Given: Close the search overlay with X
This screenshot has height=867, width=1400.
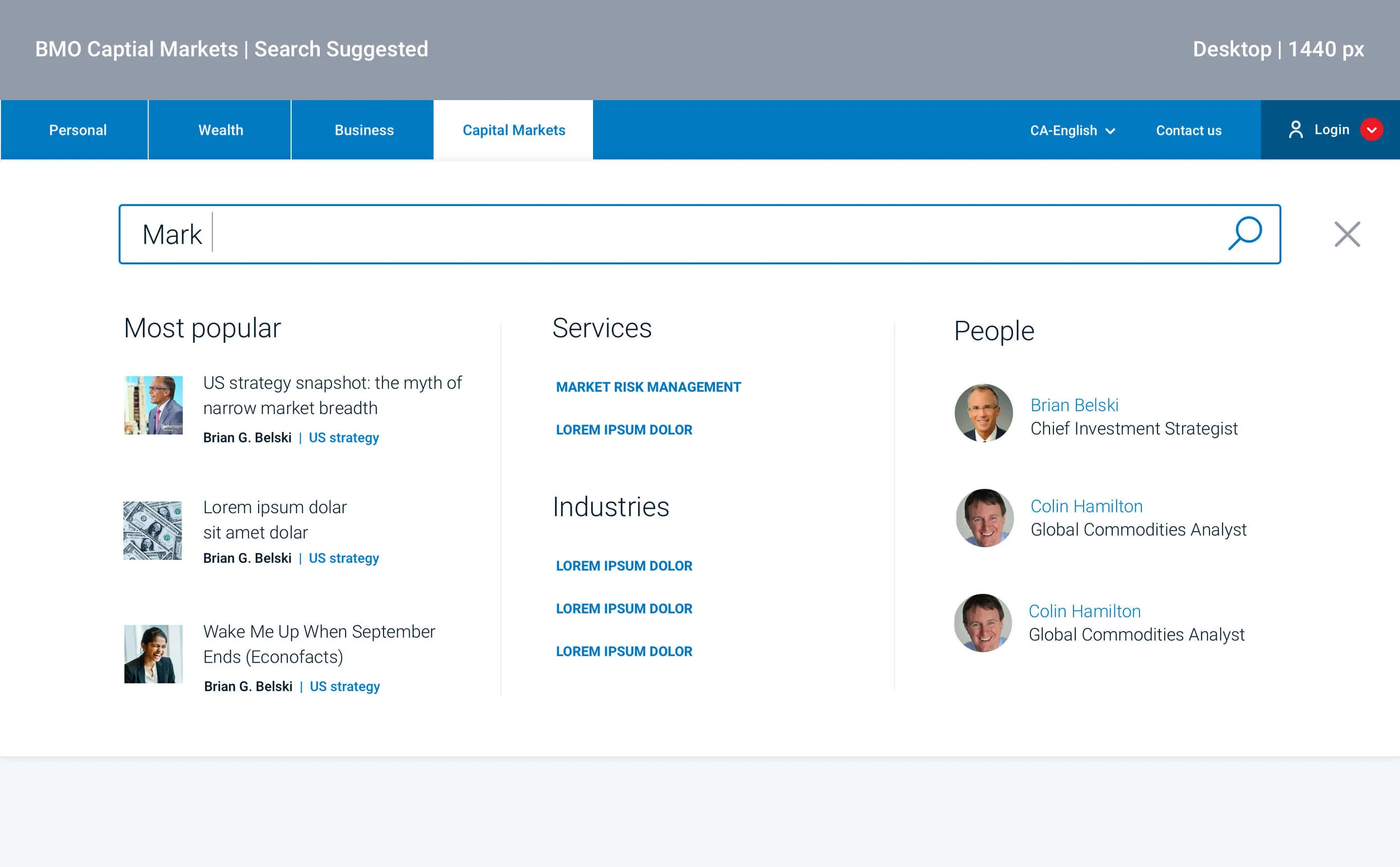Looking at the screenshot, I should (x=1347, y=234).
